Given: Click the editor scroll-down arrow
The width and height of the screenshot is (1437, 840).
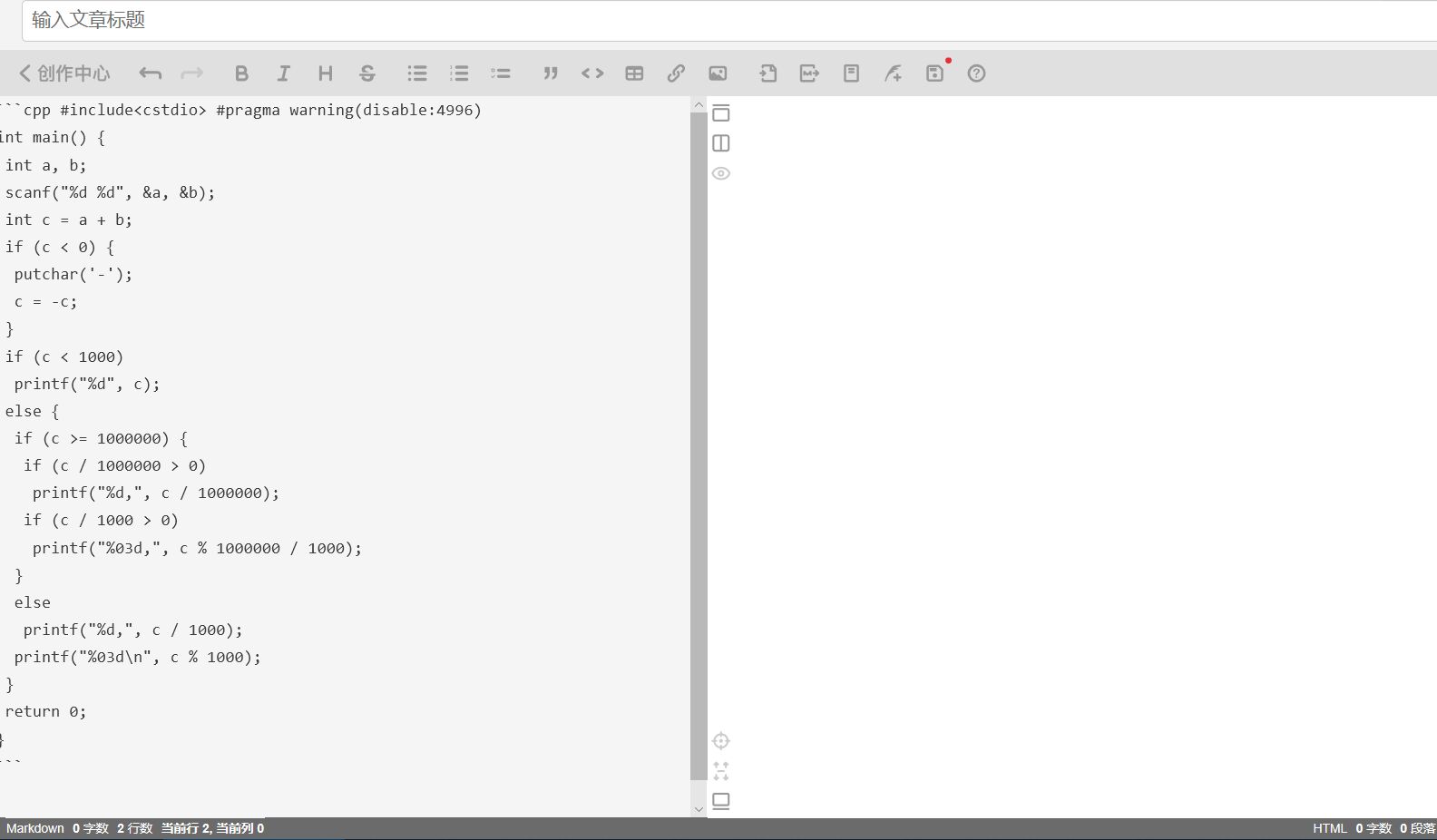Looking at the screenshot, I should point(699,809).
